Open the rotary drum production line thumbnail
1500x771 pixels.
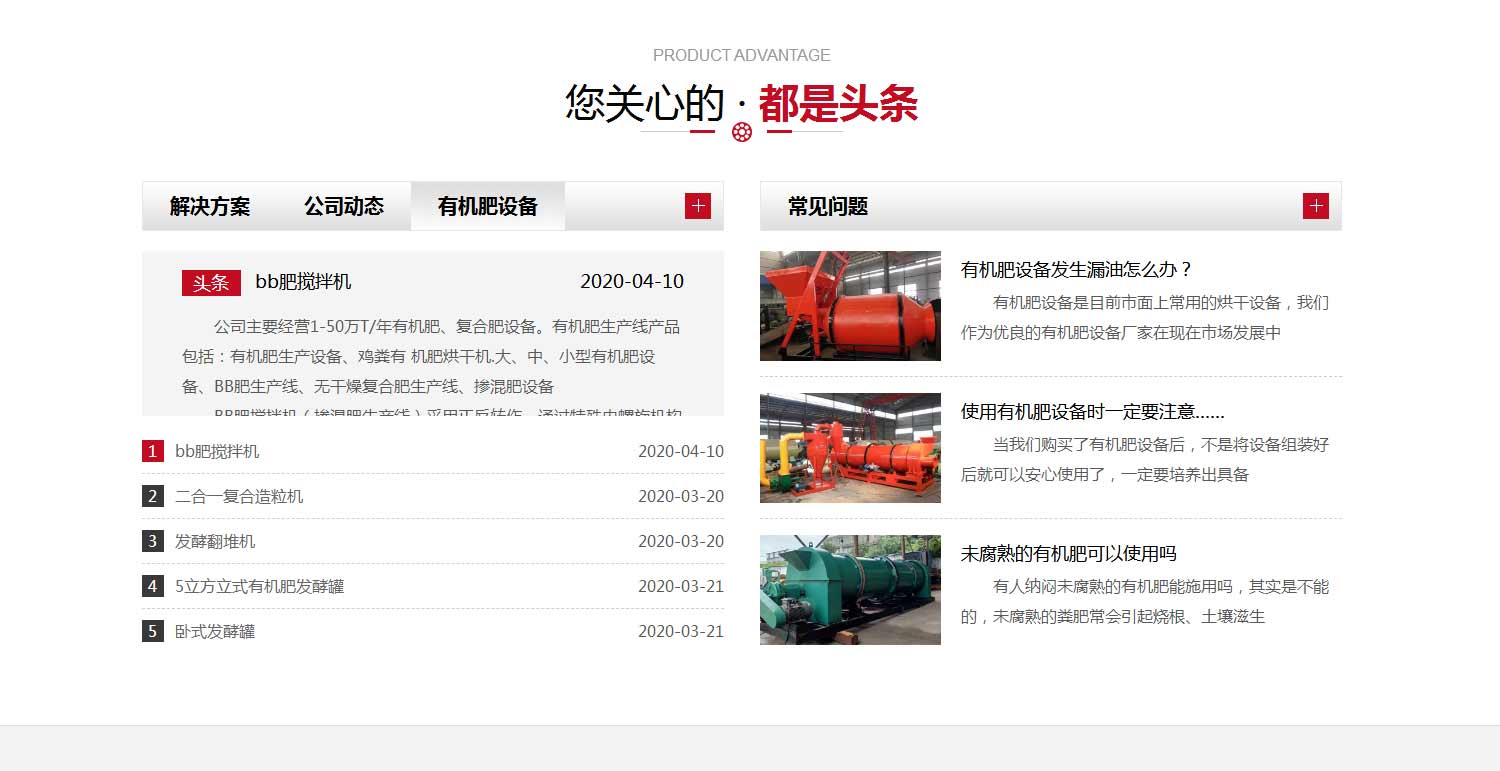click(x=850, y=448)
